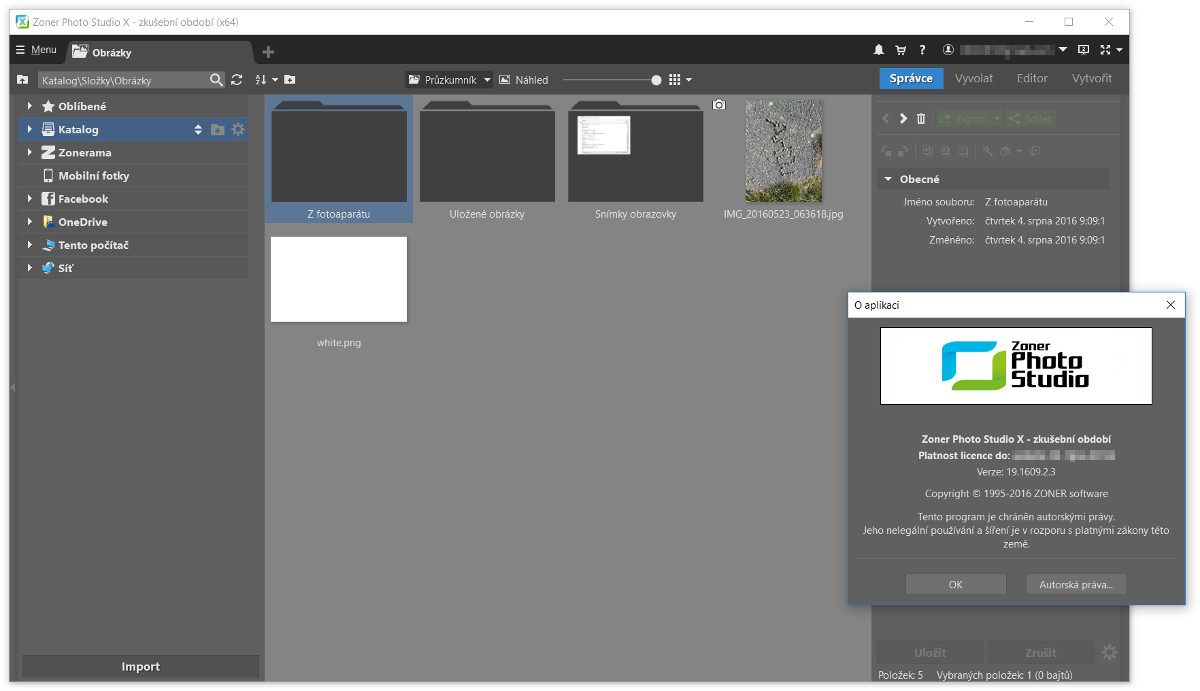The width and height of the screenshot is (1200, 691).
Task: Expand the Síť tree node
Action: [30, 268]
